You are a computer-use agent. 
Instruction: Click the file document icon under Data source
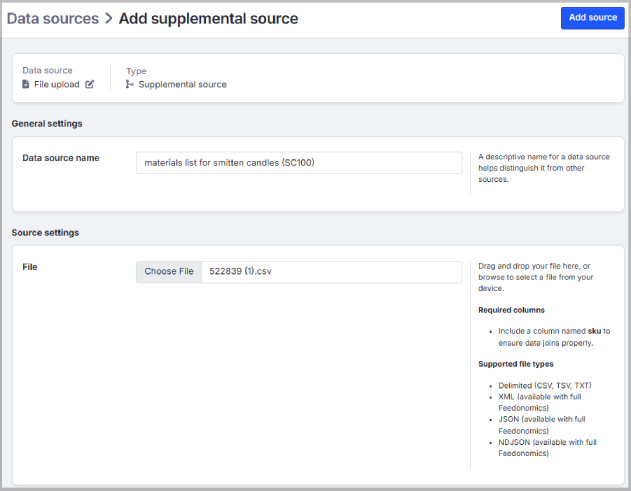[26, 84]
